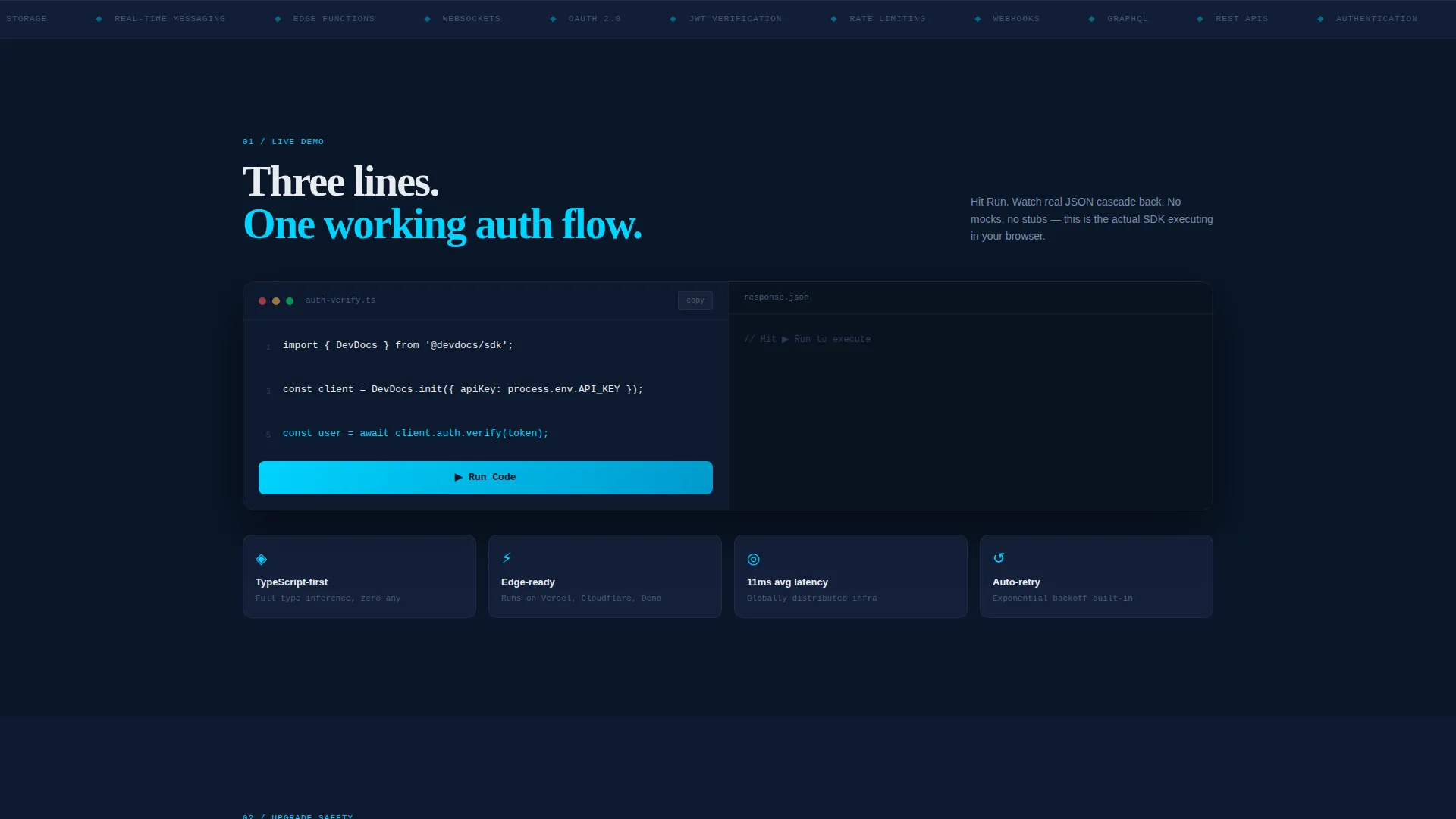Click the '01 / LIVE DEMO' section label
This screenshot has width=1456, height=819.
click(x=283, y=142)
